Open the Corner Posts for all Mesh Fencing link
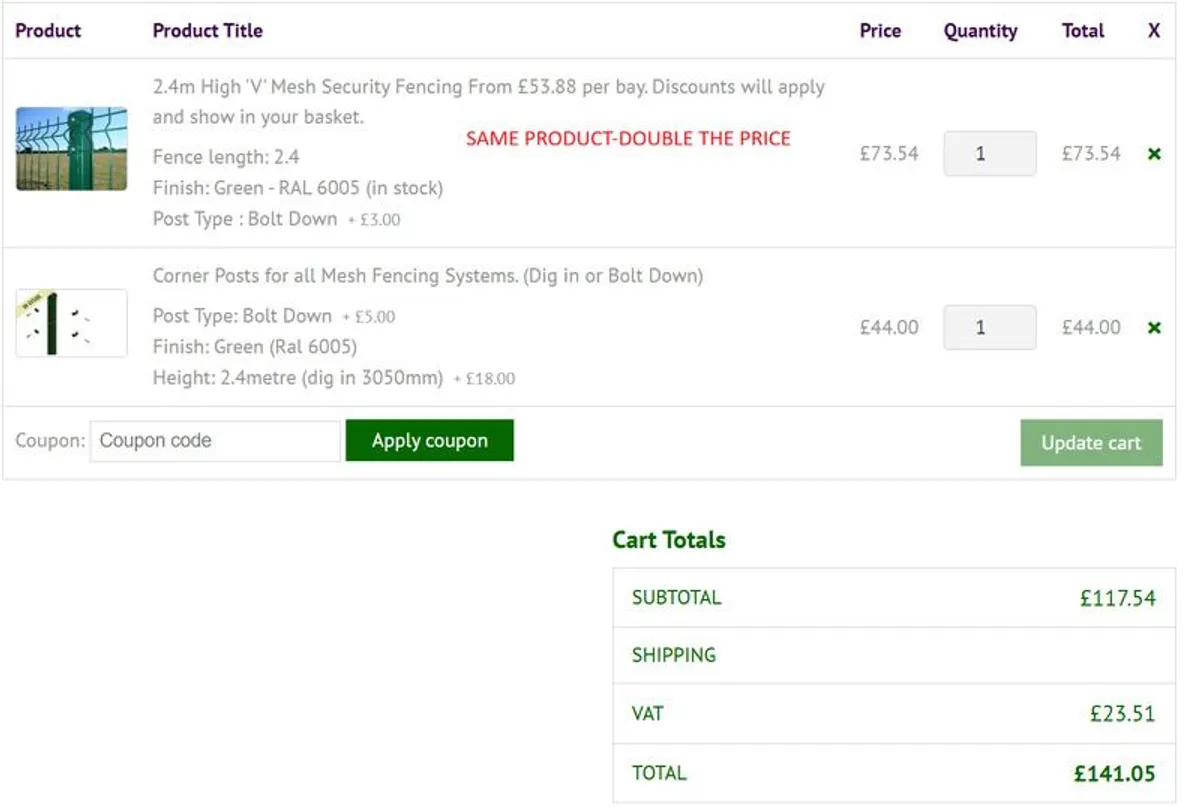1200x809 pixels. (x=427, y=276)
